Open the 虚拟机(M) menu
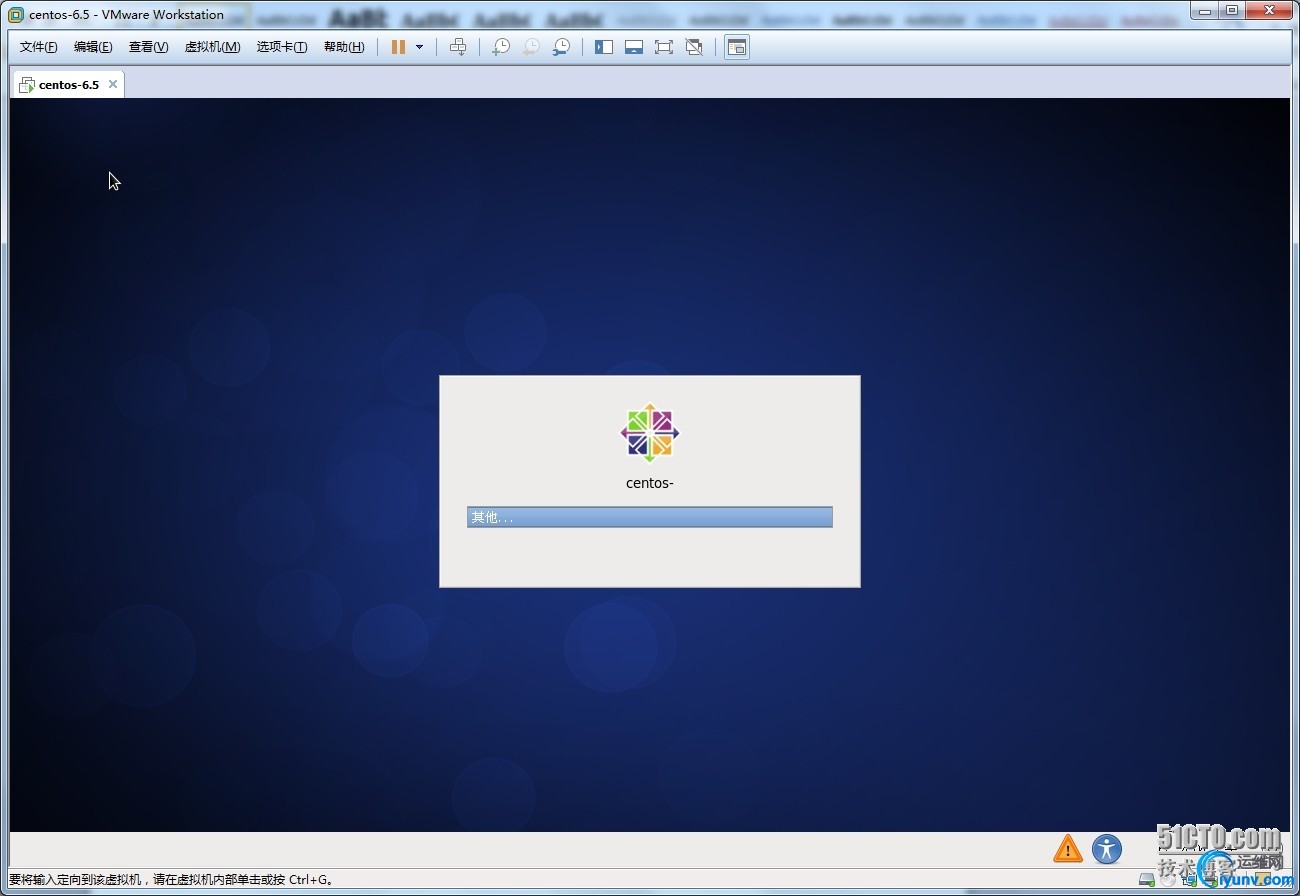Viewport: 1300px width, 896px height. click(213, 47)
